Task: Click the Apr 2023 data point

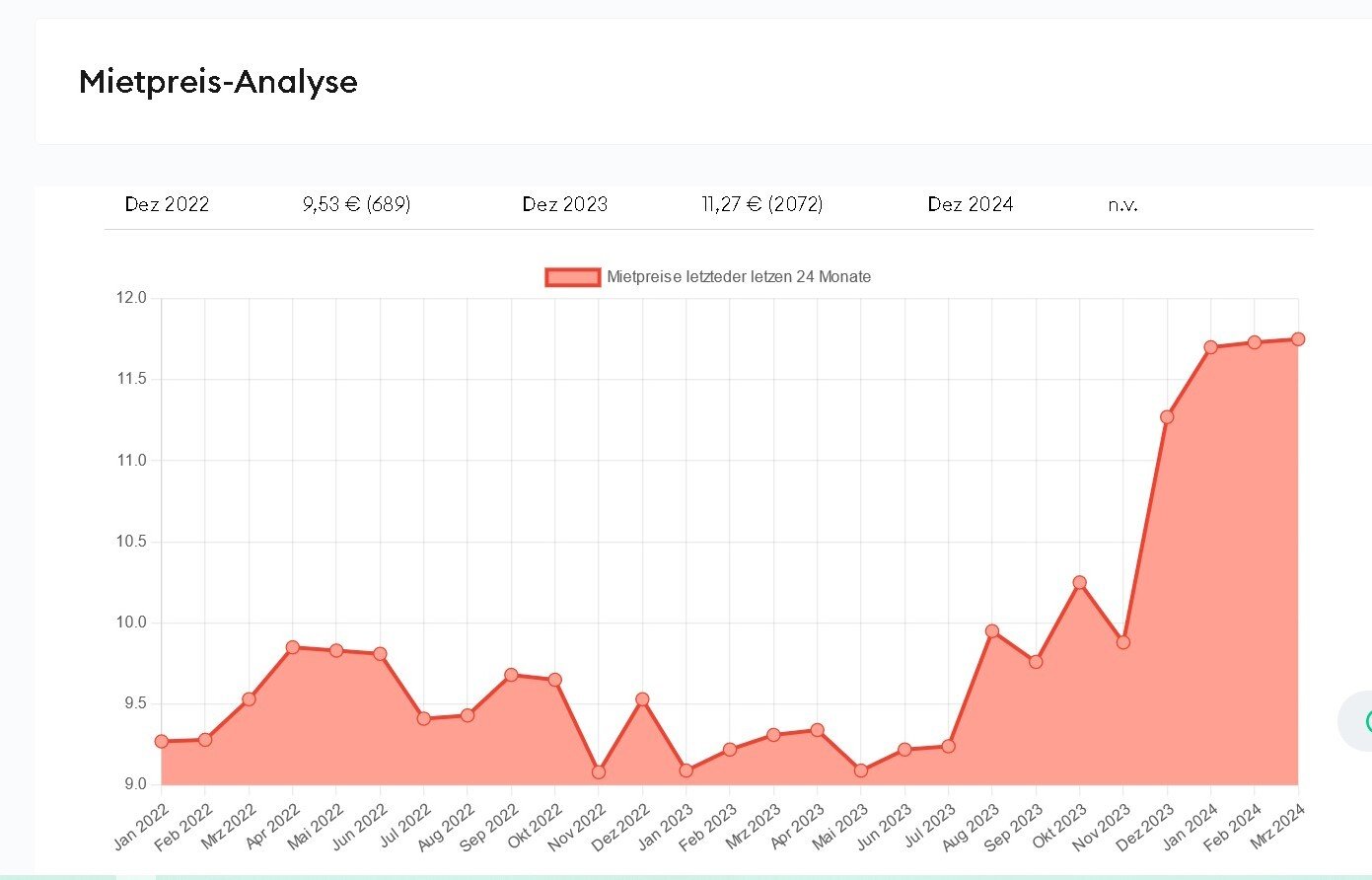Action: [818, 730]
